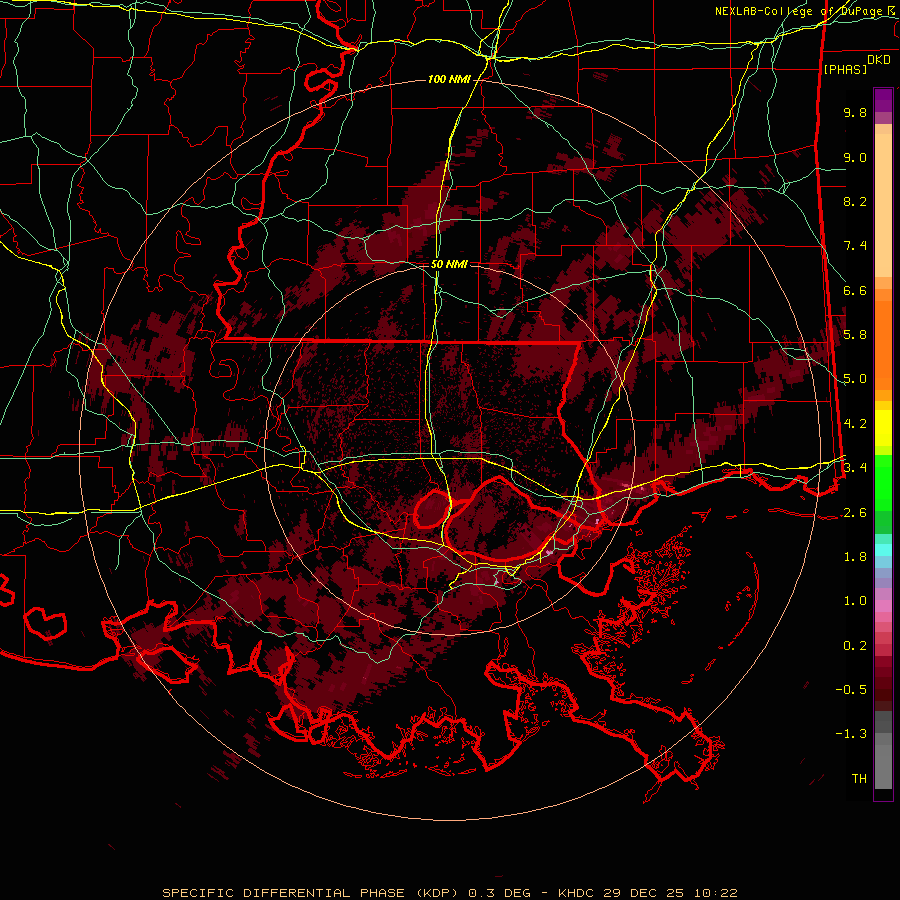Click the 3.4 value on the color scale
The width and height of the screenshot is (900, 900).
[855, 468]
